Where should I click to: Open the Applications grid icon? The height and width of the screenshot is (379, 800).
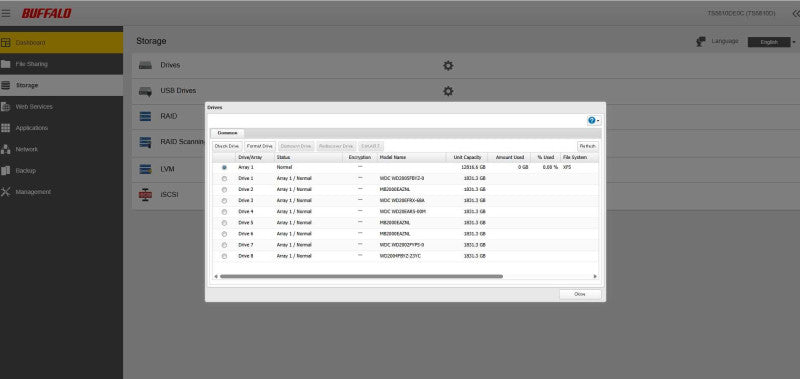[6, 128]
